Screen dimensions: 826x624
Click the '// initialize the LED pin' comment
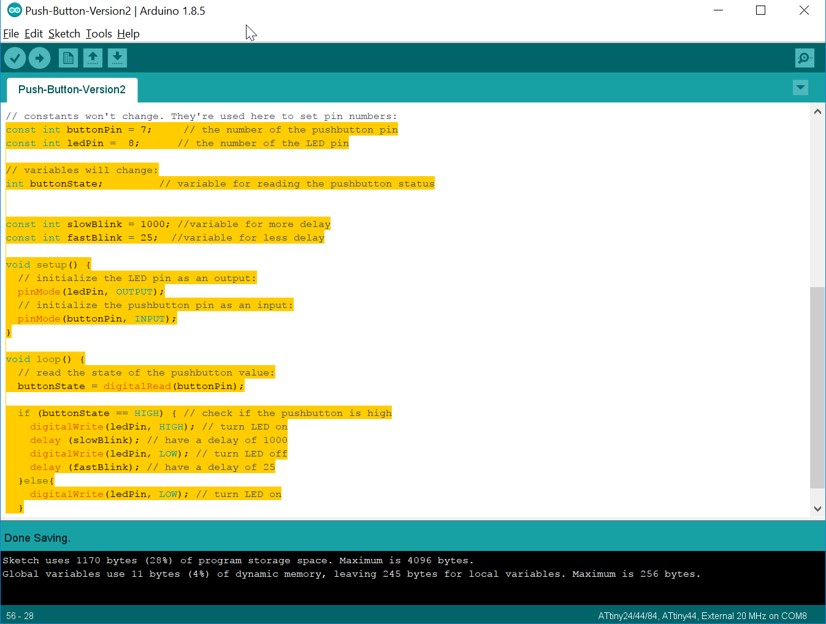(x=137, y=278)
